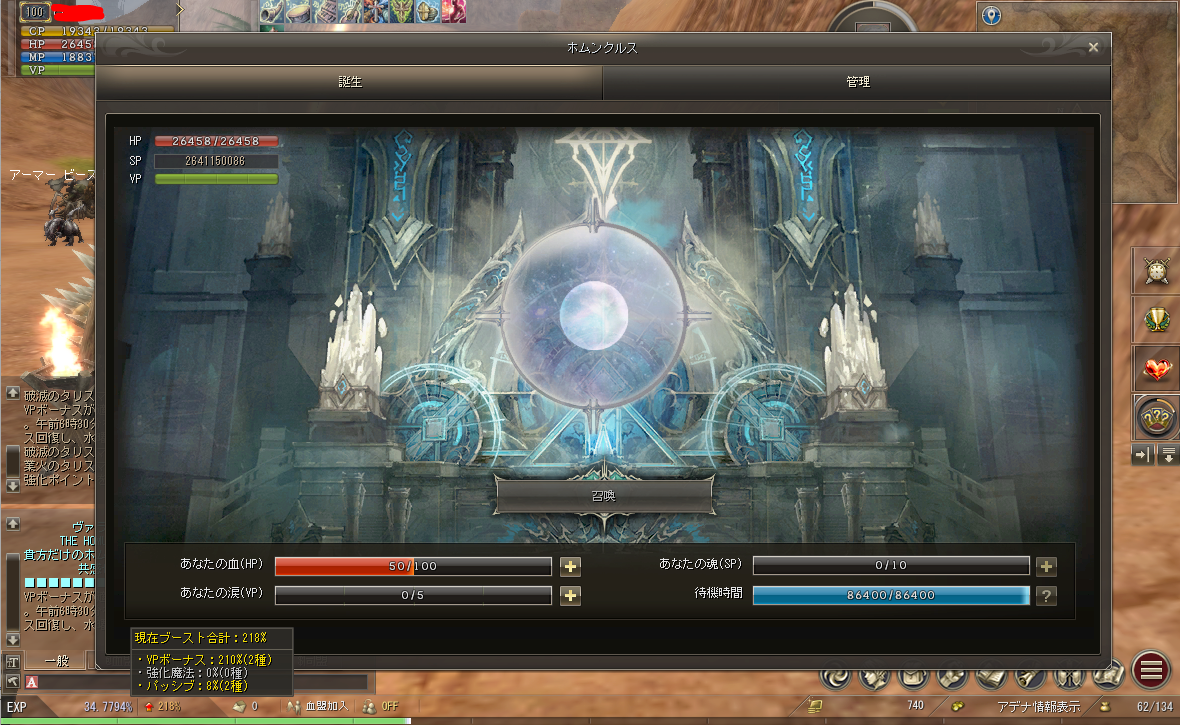1180x725 pixels.
Task: Open the map parchment icon
Action: click(1108, 675)
